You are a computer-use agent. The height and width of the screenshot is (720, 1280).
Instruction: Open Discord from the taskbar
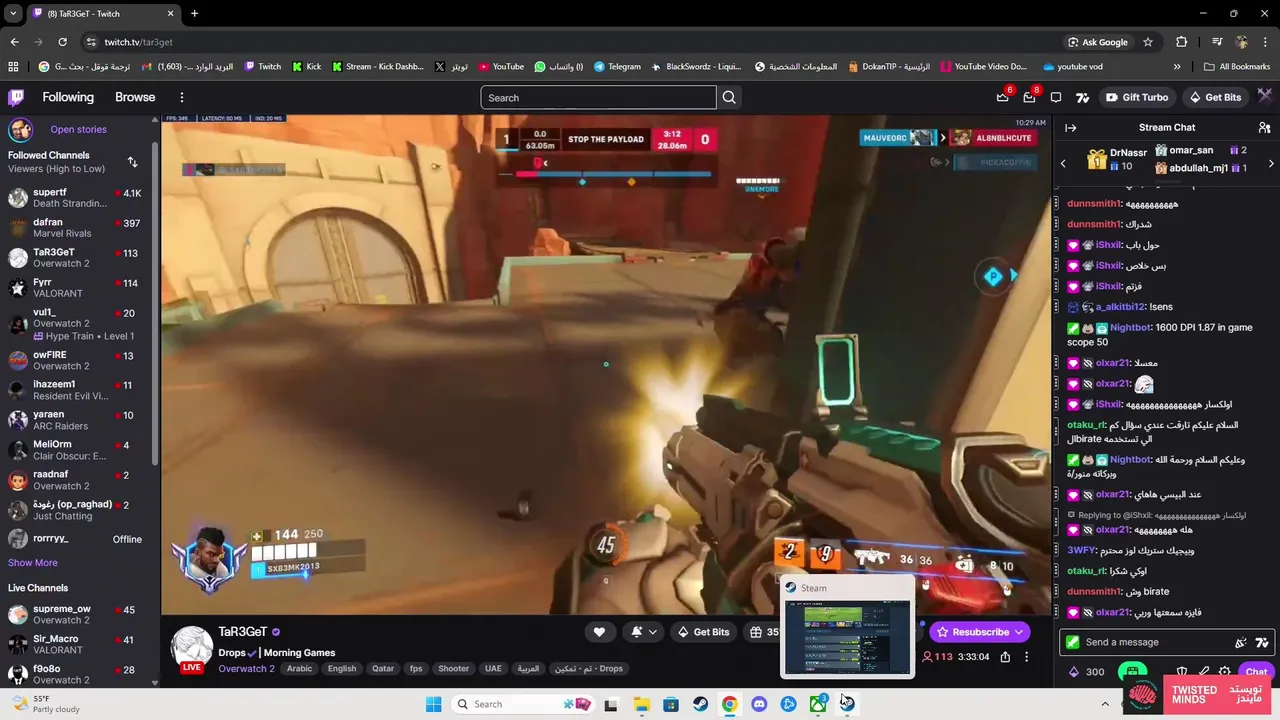point(759,704)
